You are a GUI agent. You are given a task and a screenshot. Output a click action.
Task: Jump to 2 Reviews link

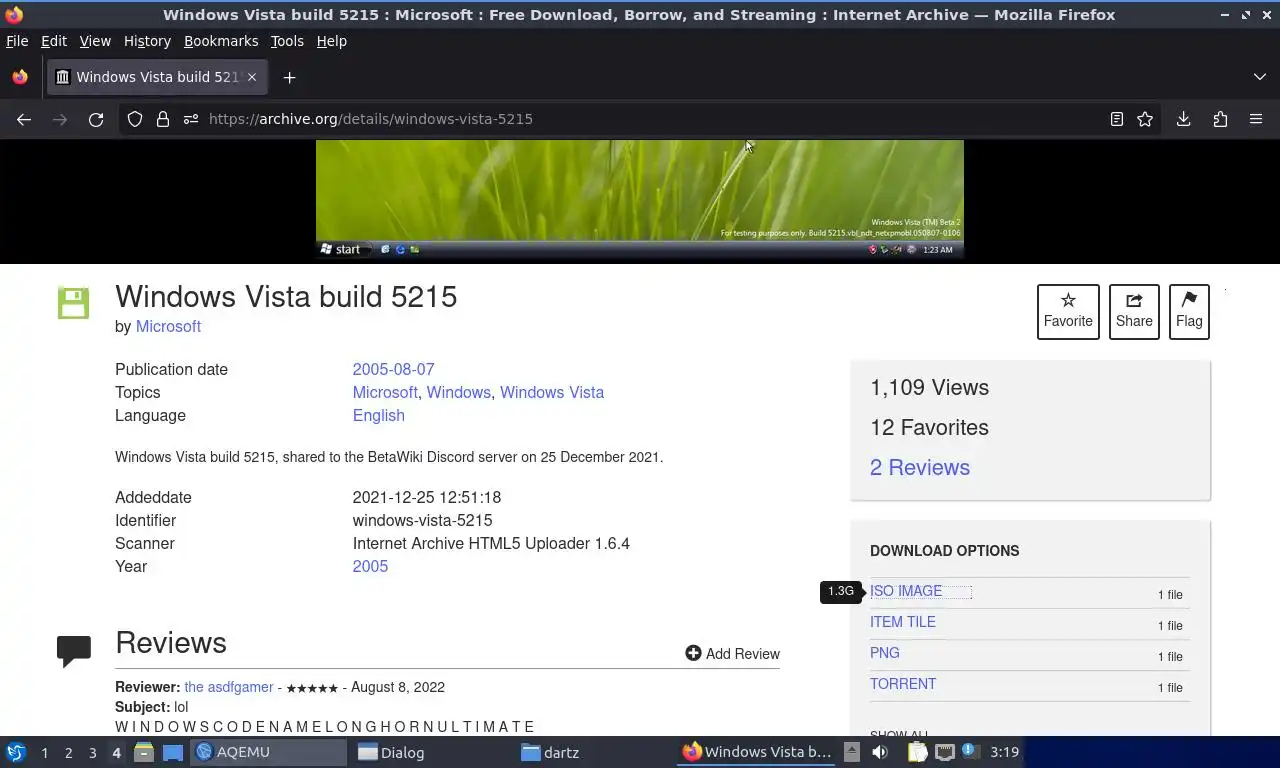[920, 468]
